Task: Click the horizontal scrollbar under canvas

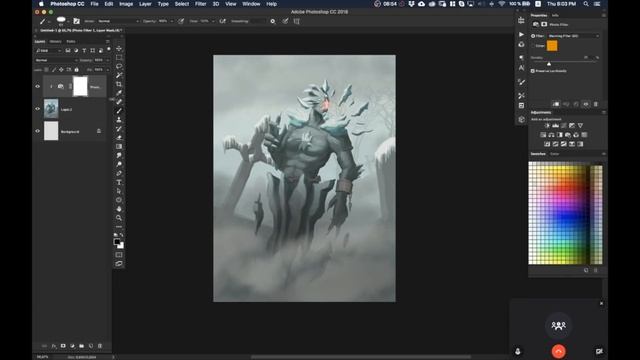Action: coord(361,357)
